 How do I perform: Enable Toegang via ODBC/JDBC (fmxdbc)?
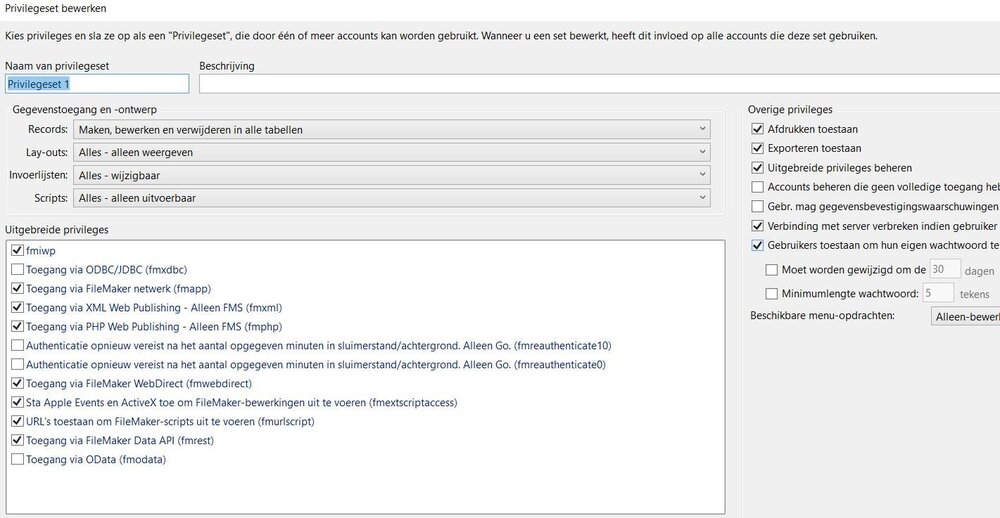point(18,269)
